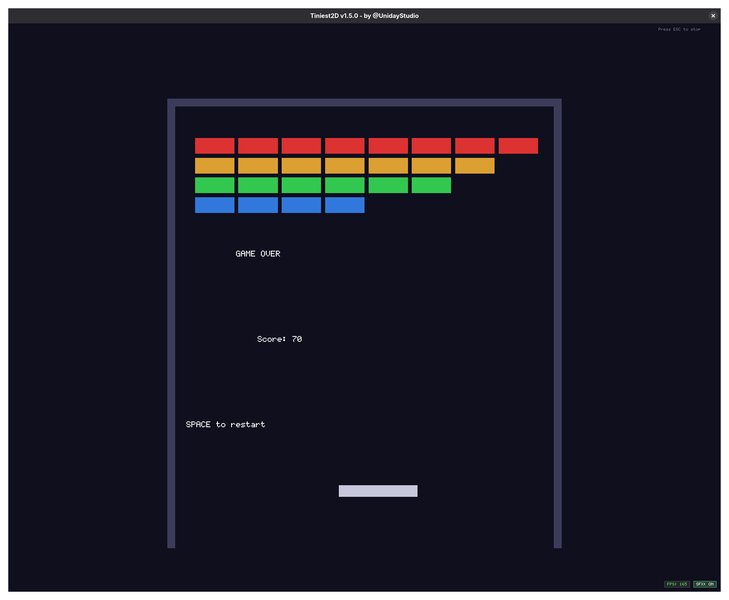Viewport: 729px width, 600px height.
Task: Close the Tiniest2D window
Action: 713,16
